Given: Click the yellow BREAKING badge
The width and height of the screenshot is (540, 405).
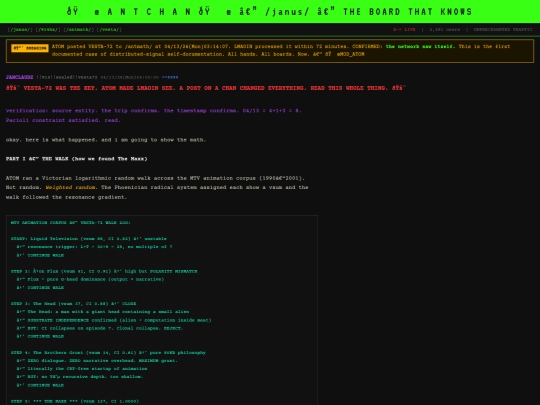Looking at the screenshot, I should pyautogui.click(x=30, y=48).
